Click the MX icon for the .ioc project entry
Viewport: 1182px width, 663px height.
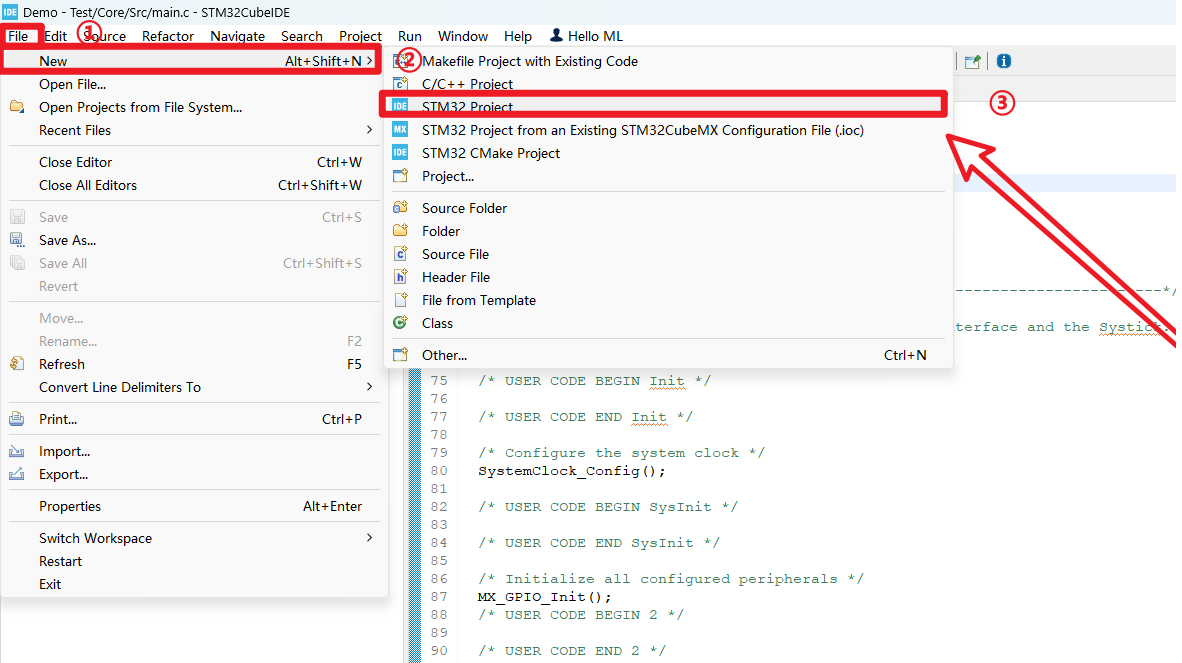click(x=400, y=130)
